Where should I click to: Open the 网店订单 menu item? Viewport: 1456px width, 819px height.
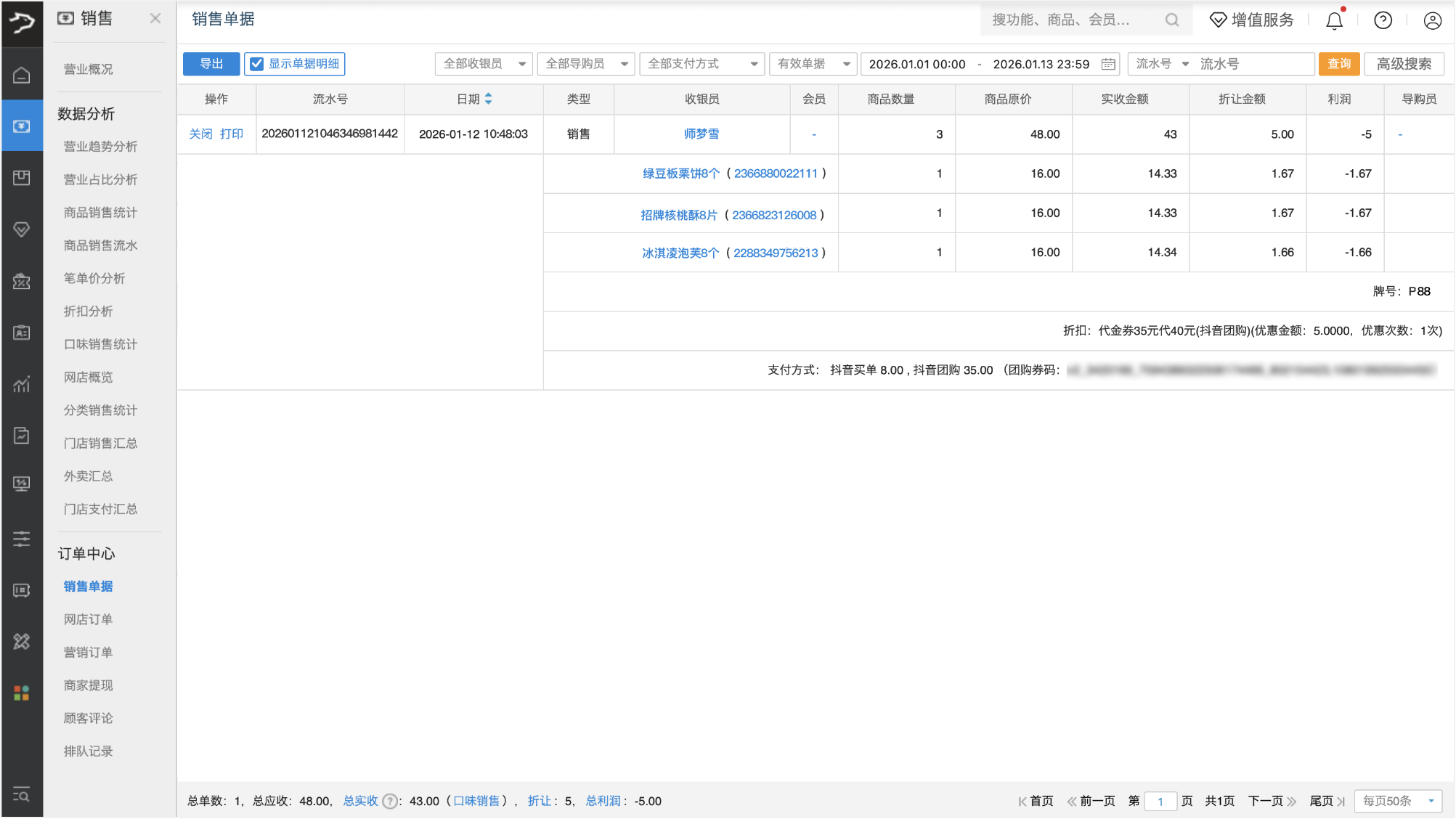tap(88, 619)
